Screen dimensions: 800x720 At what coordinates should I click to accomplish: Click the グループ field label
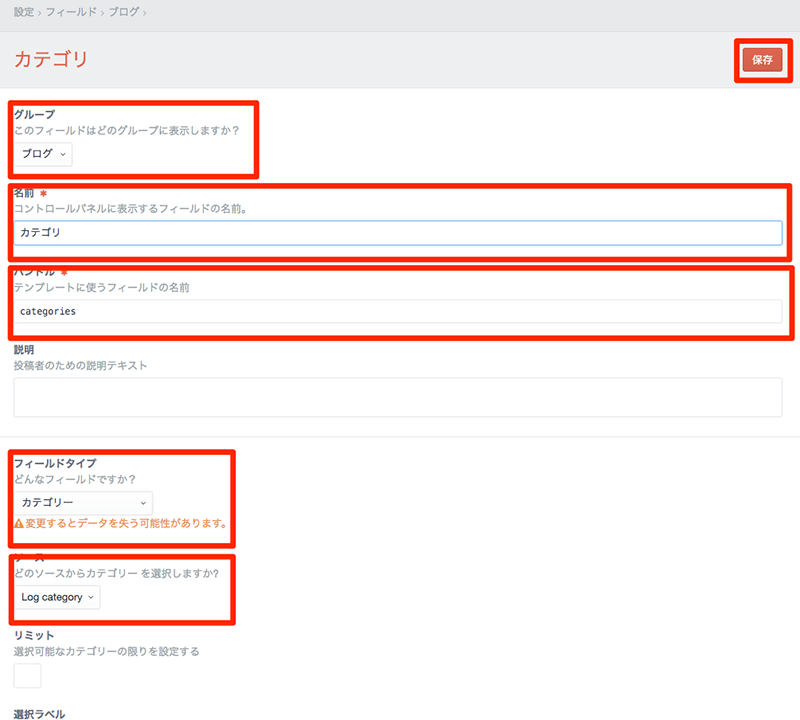tap(34, 115)
